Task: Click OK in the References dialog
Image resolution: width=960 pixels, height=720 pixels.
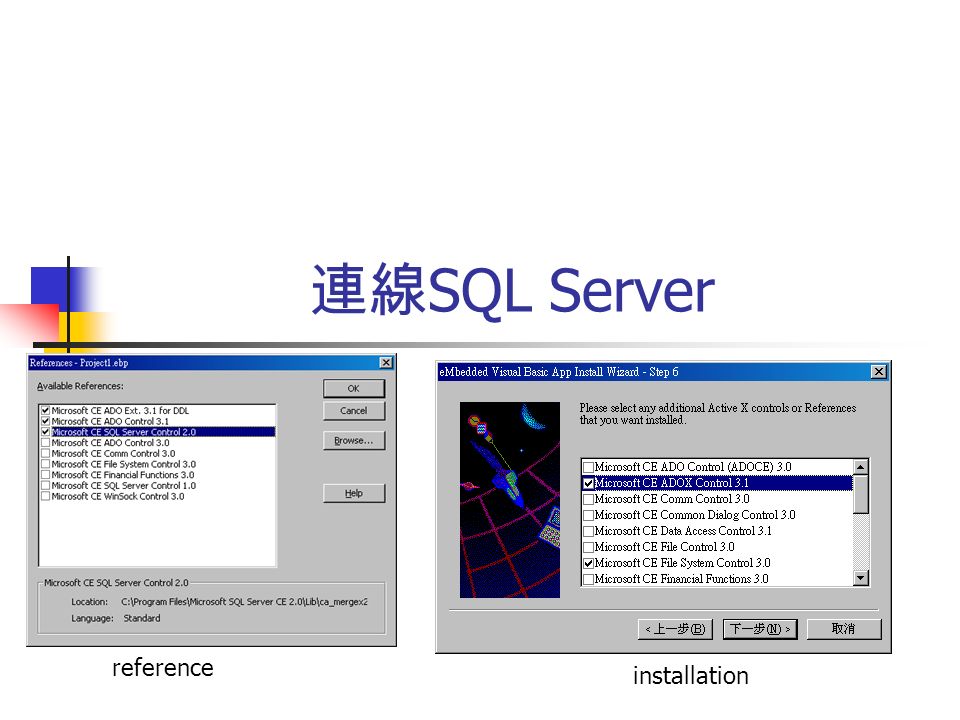Action: point(354,389)
